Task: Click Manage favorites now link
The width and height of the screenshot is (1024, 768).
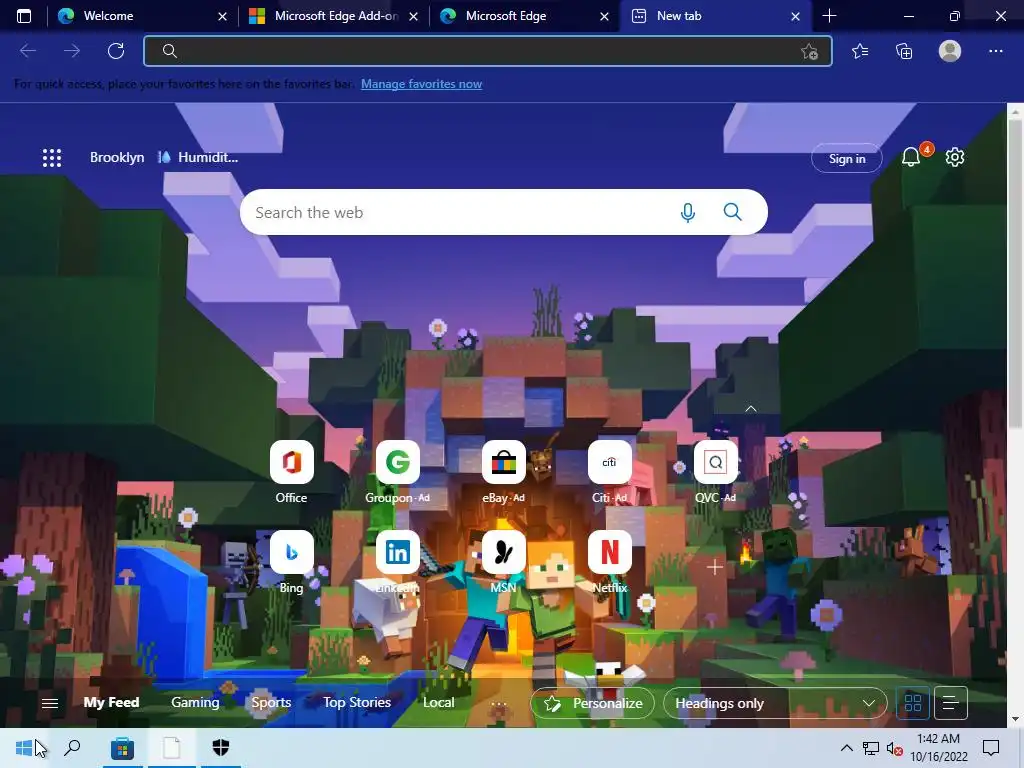Action: (421, 84)
